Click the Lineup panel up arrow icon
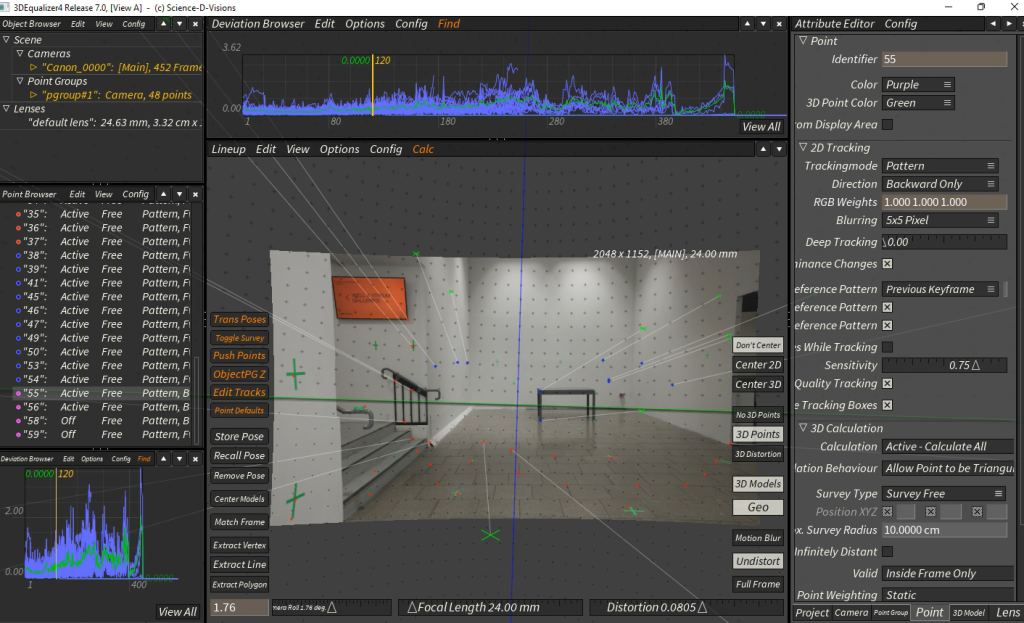This screenshot has height=623, width=1024. pyautogui.click(x=763, y=149)
